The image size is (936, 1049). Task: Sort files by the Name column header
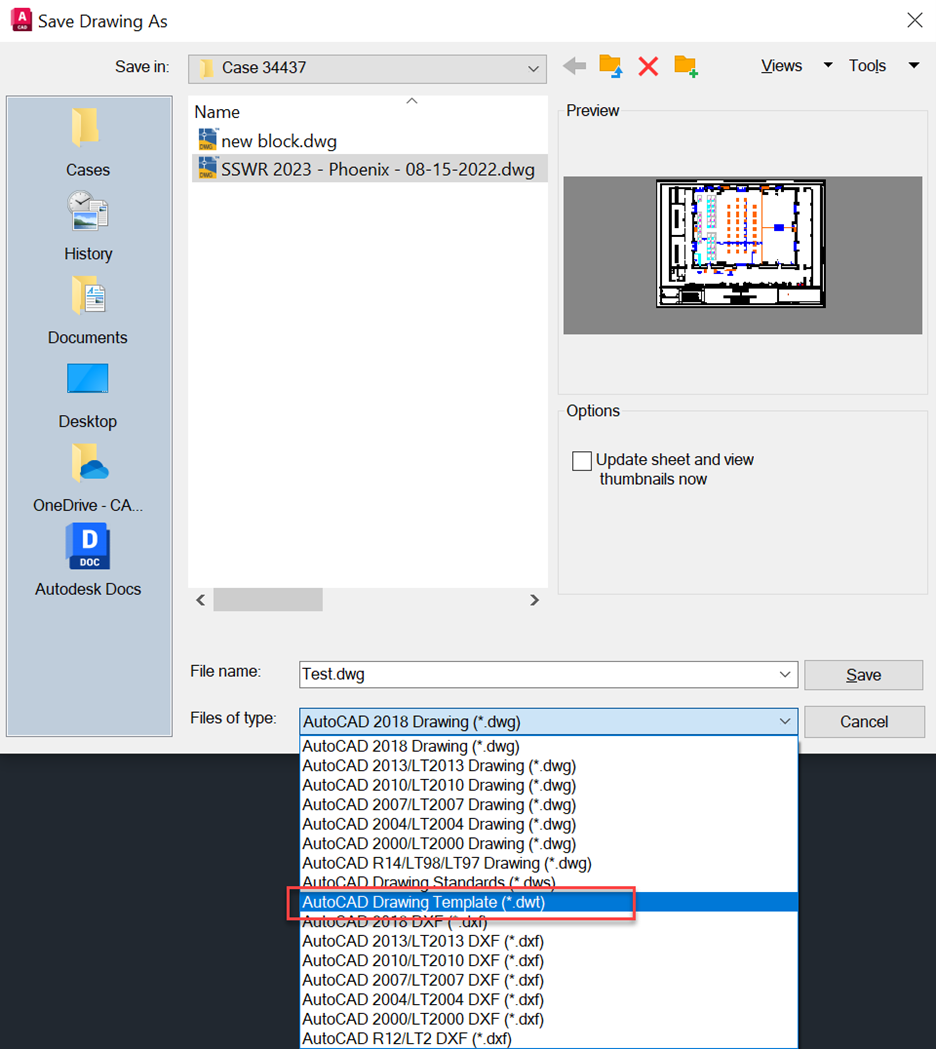click(x=217, y=112)
